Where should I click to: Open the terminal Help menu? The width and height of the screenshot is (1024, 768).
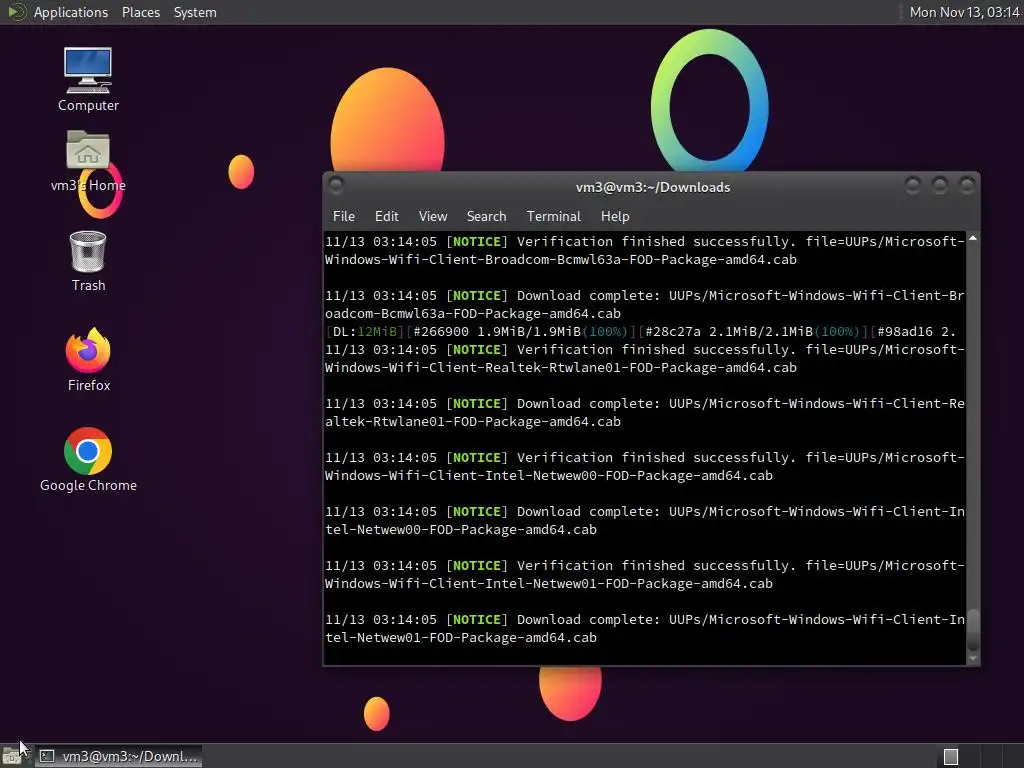(615, 216)
